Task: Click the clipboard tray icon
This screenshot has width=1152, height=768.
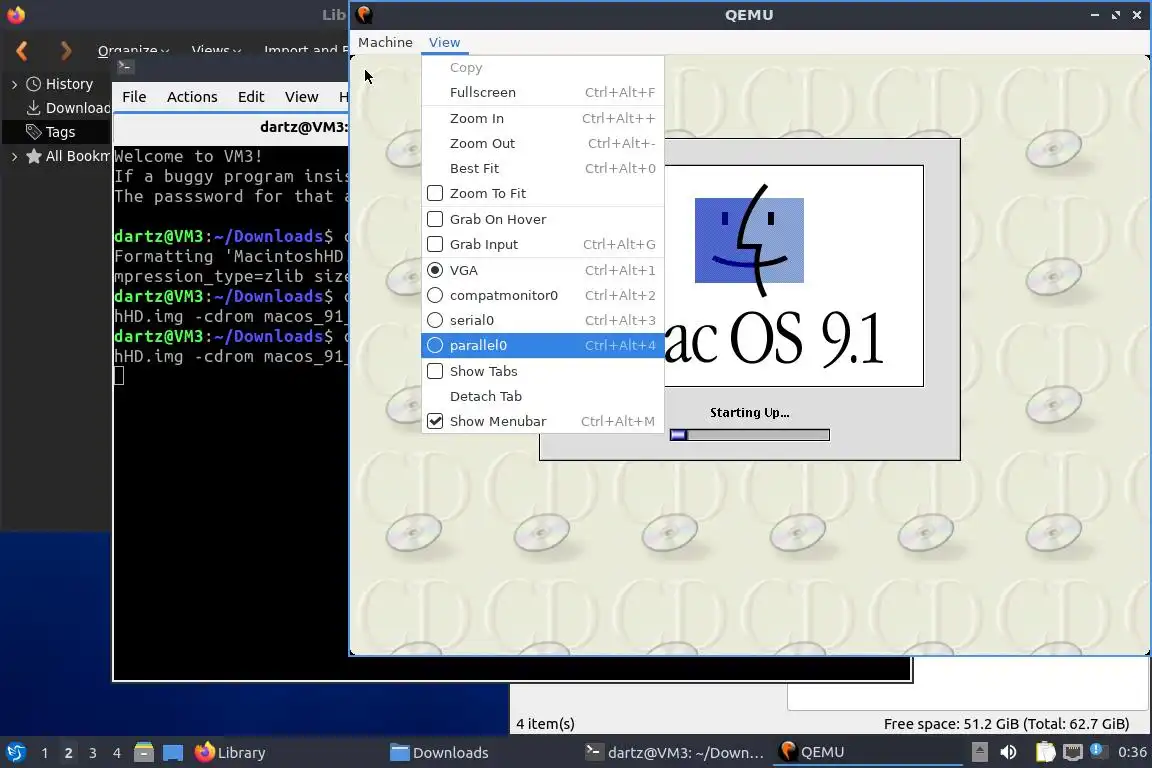Action: 1045,753
